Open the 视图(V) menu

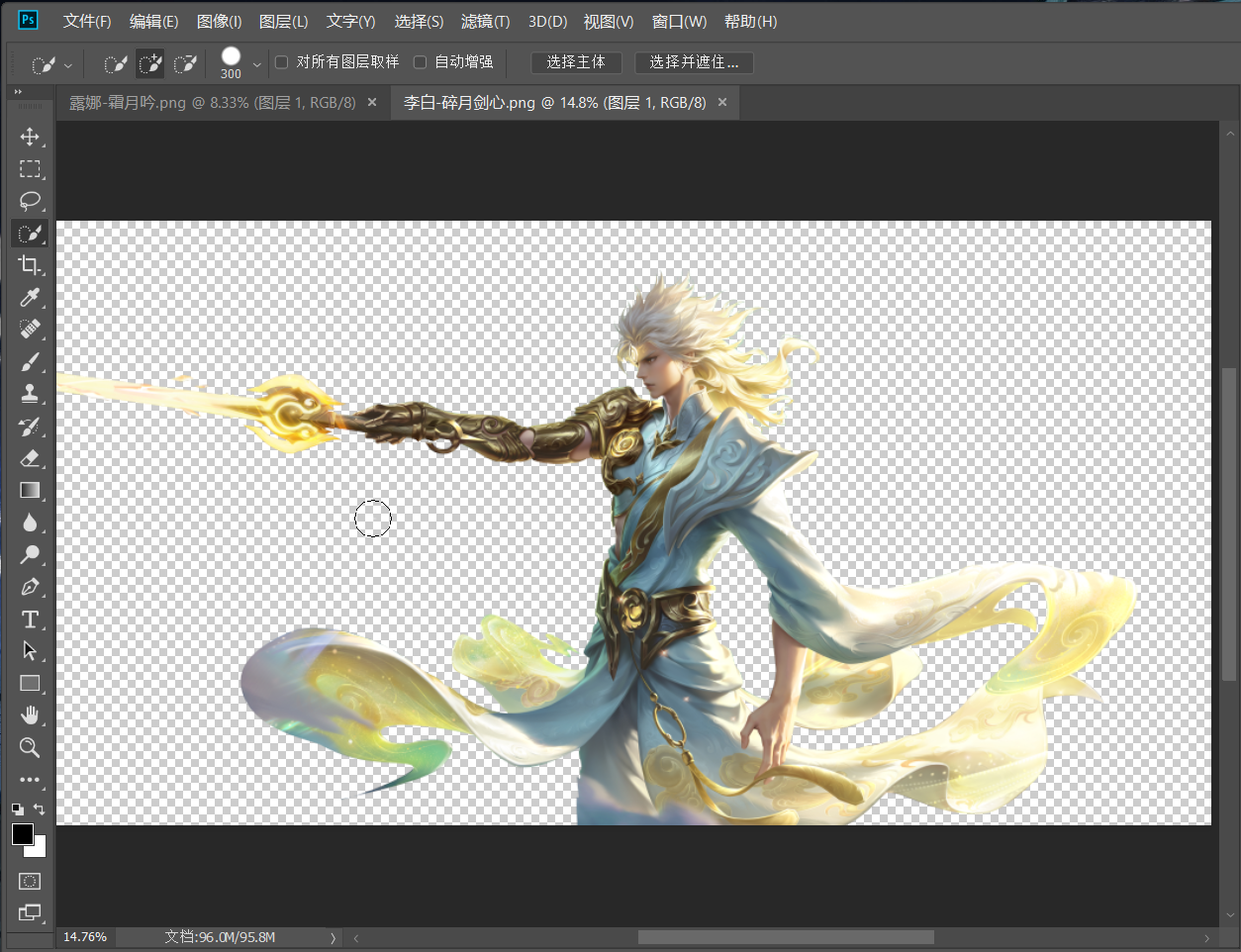[x=609, y=21]
